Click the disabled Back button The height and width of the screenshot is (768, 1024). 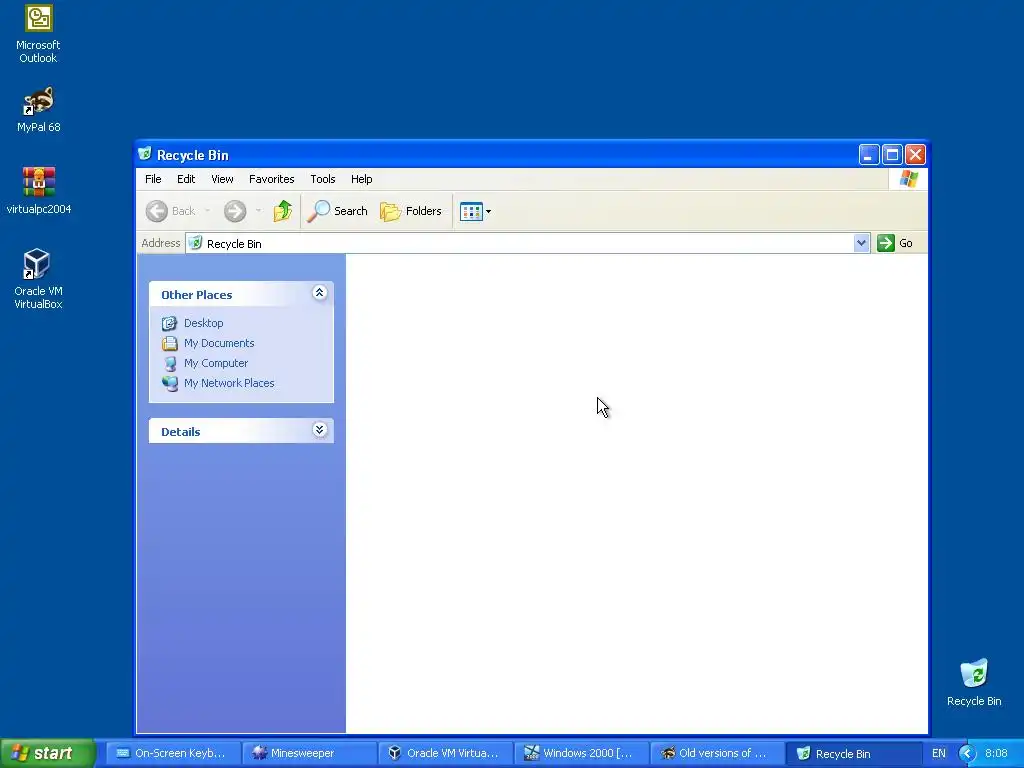point(170,211)
